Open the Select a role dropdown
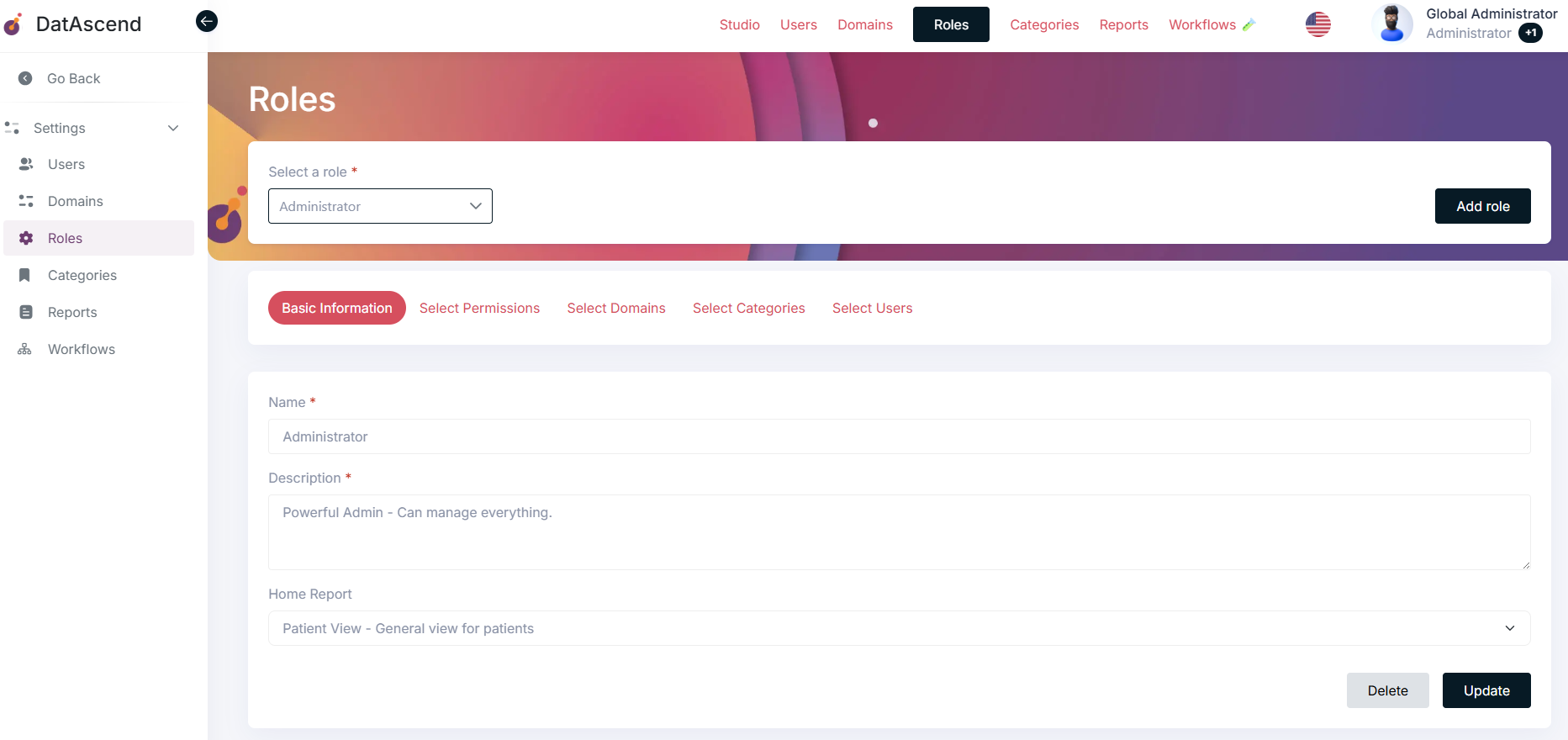Screen dimensions: 1568x740 380,206
